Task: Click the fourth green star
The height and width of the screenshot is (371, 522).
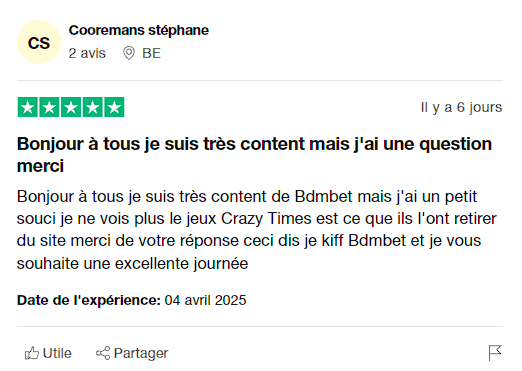Action: [x=93, y=107]
